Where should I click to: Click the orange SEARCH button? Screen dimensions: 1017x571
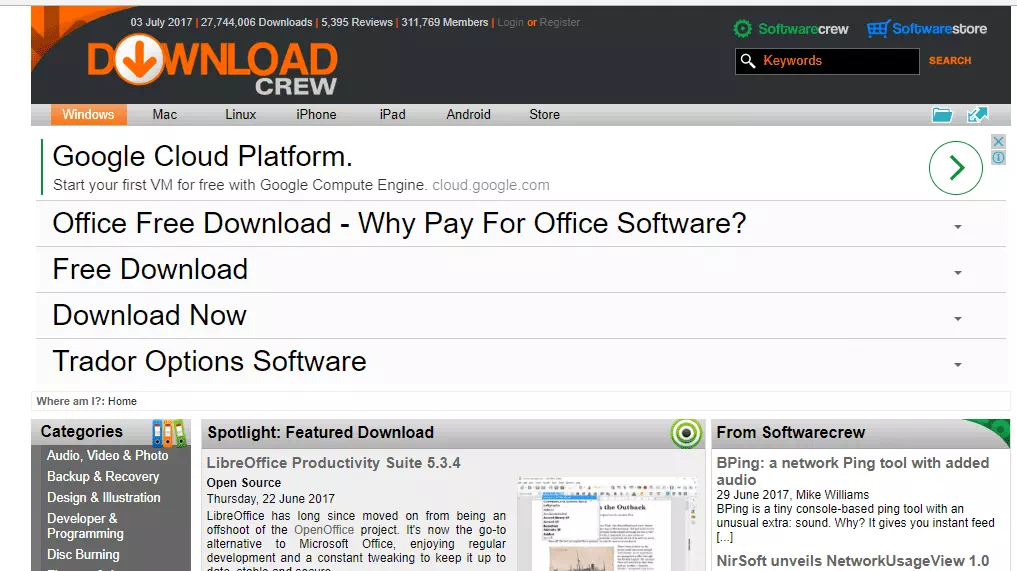(950, 60)
